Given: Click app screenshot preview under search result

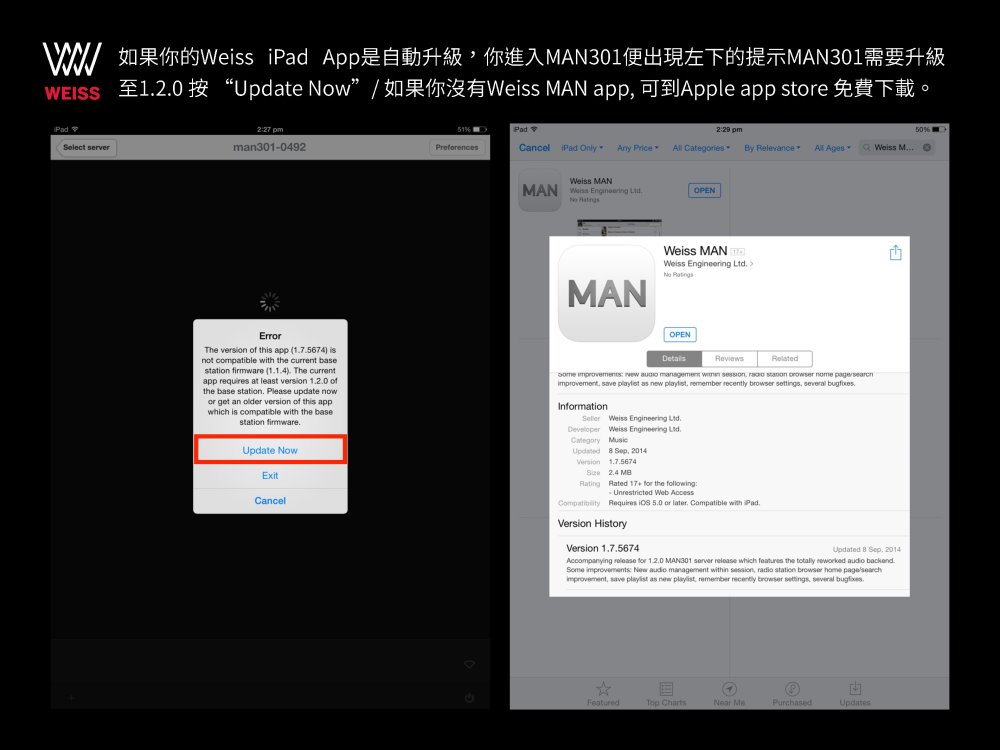Looking at the screenshot, I should click(x=619, y=228).
